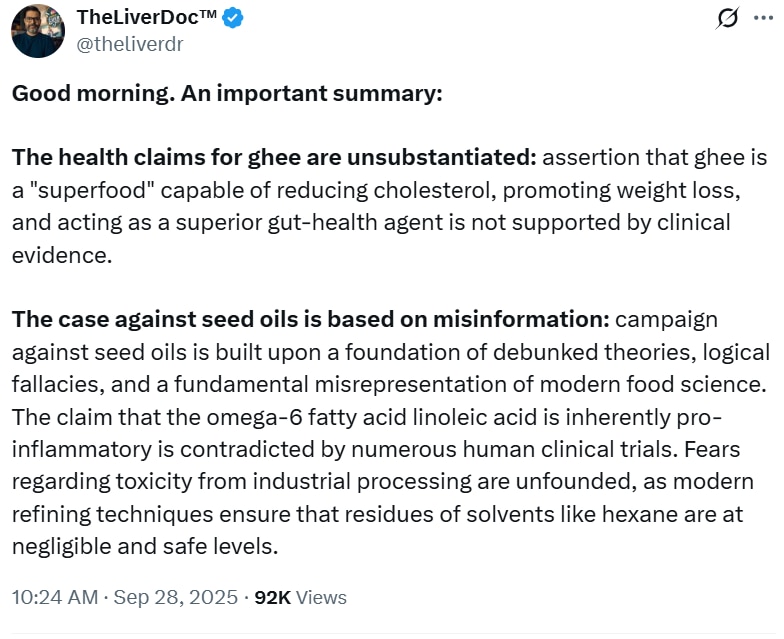Click the Grok slashed-circle icon
The image size is (784, 639).
coord(727,18)
